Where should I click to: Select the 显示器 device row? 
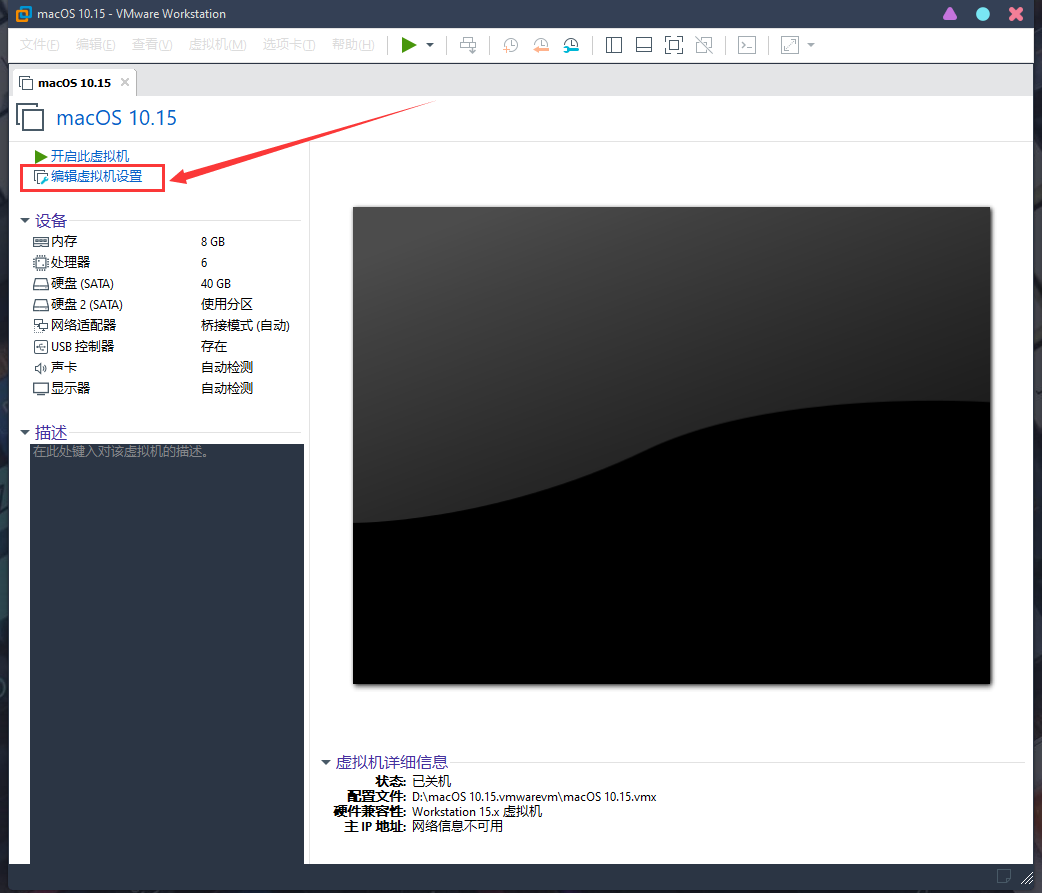[x=165, y=388]
